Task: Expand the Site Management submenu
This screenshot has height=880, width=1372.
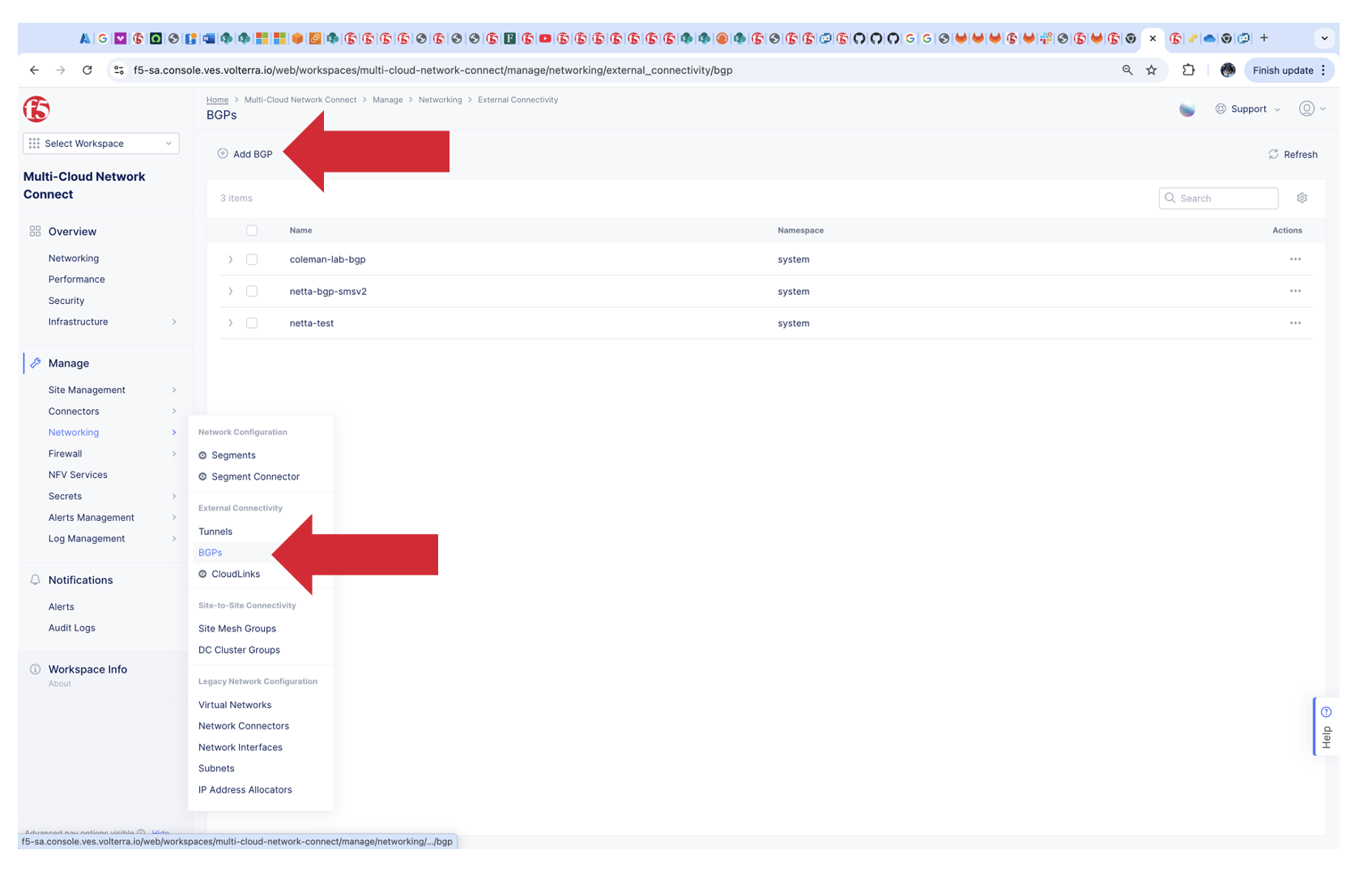Action: pyautogui.click(x=174, y=390)
